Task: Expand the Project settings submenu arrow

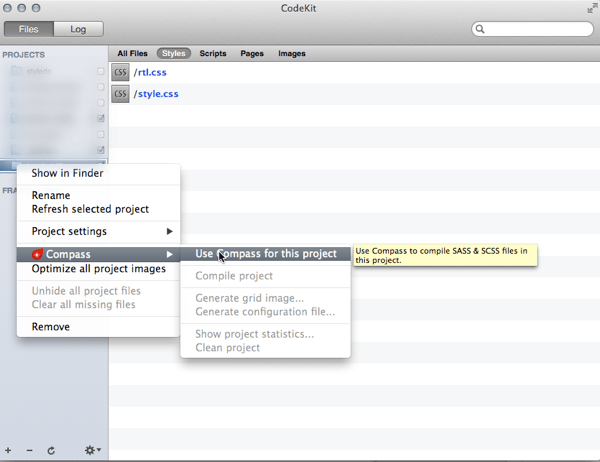Action: click(170, 231)
